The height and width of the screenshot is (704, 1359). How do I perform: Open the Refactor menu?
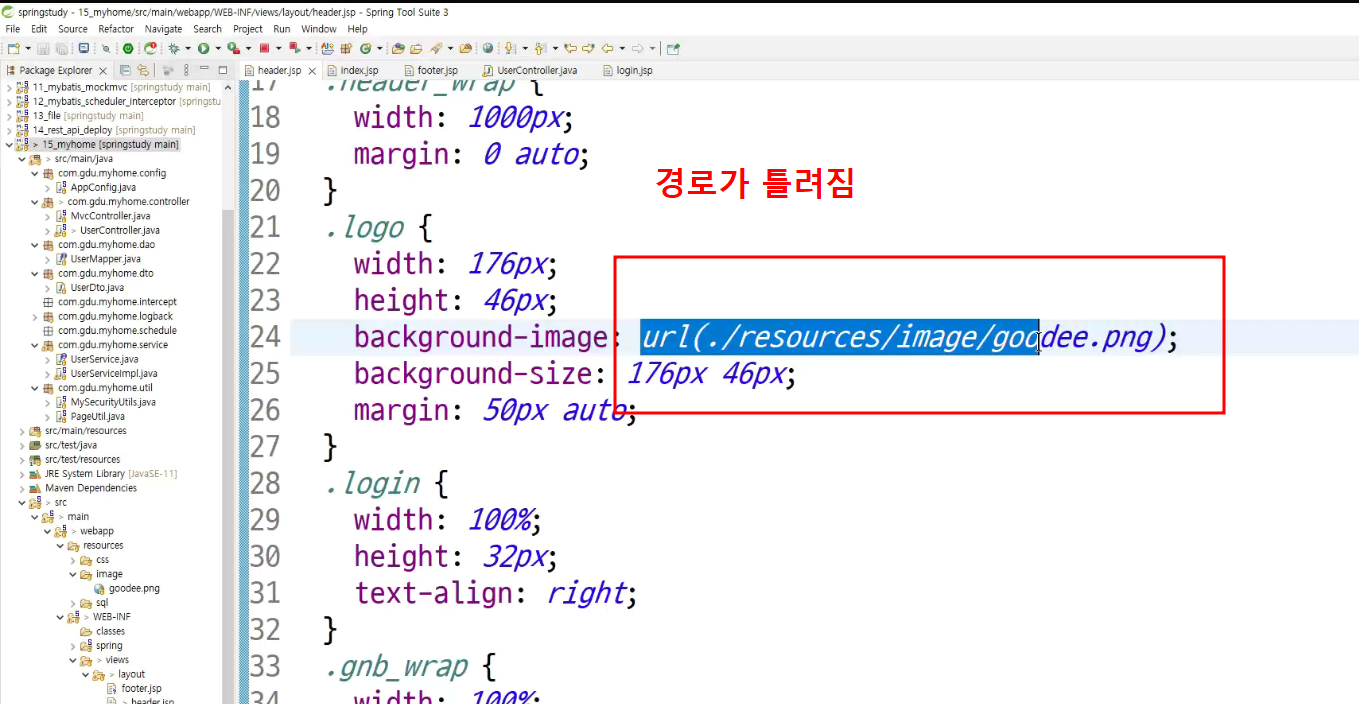pos(116,29)
